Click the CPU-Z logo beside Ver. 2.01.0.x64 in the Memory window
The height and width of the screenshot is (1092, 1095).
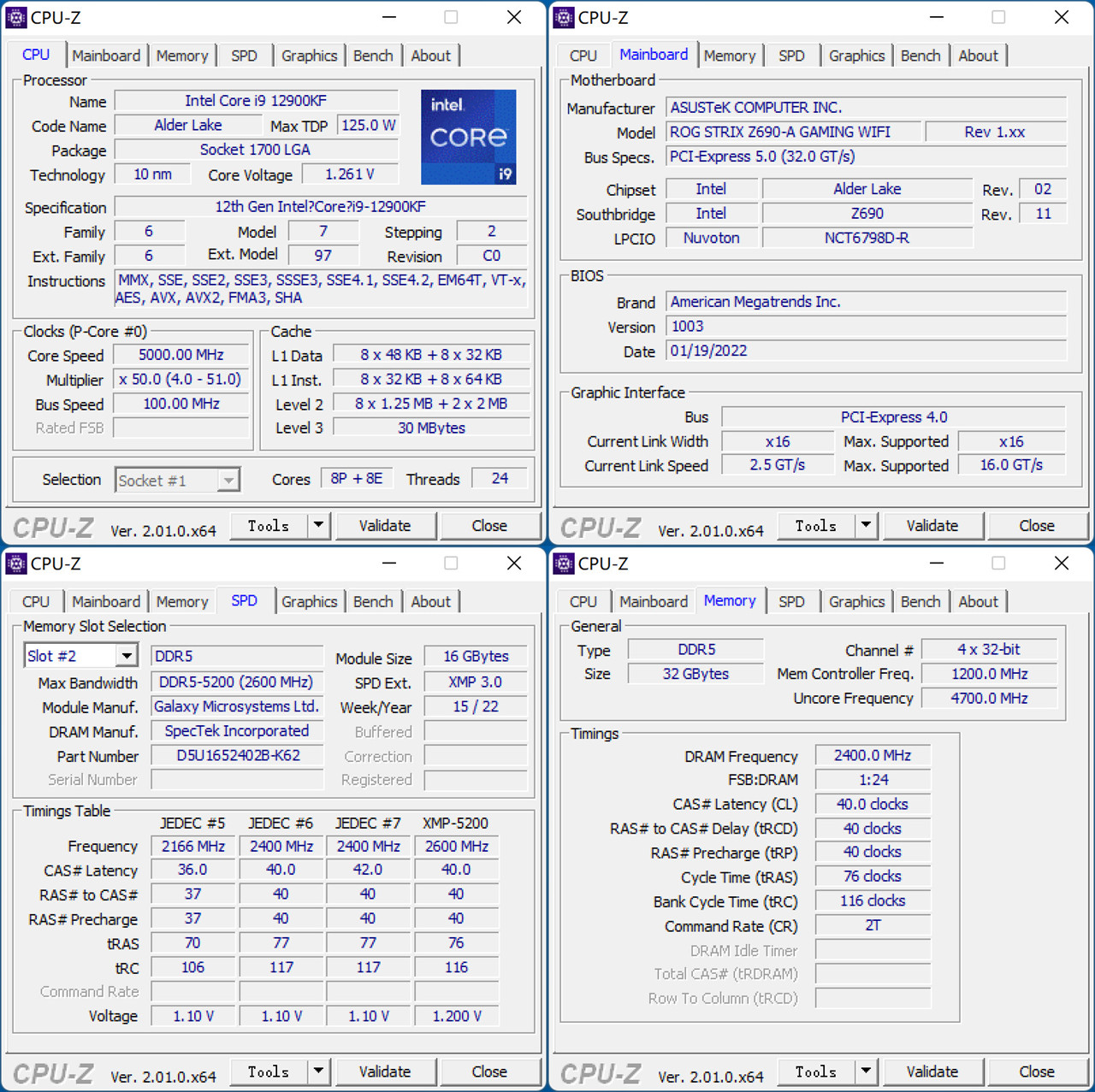[x=600, y=1073]
